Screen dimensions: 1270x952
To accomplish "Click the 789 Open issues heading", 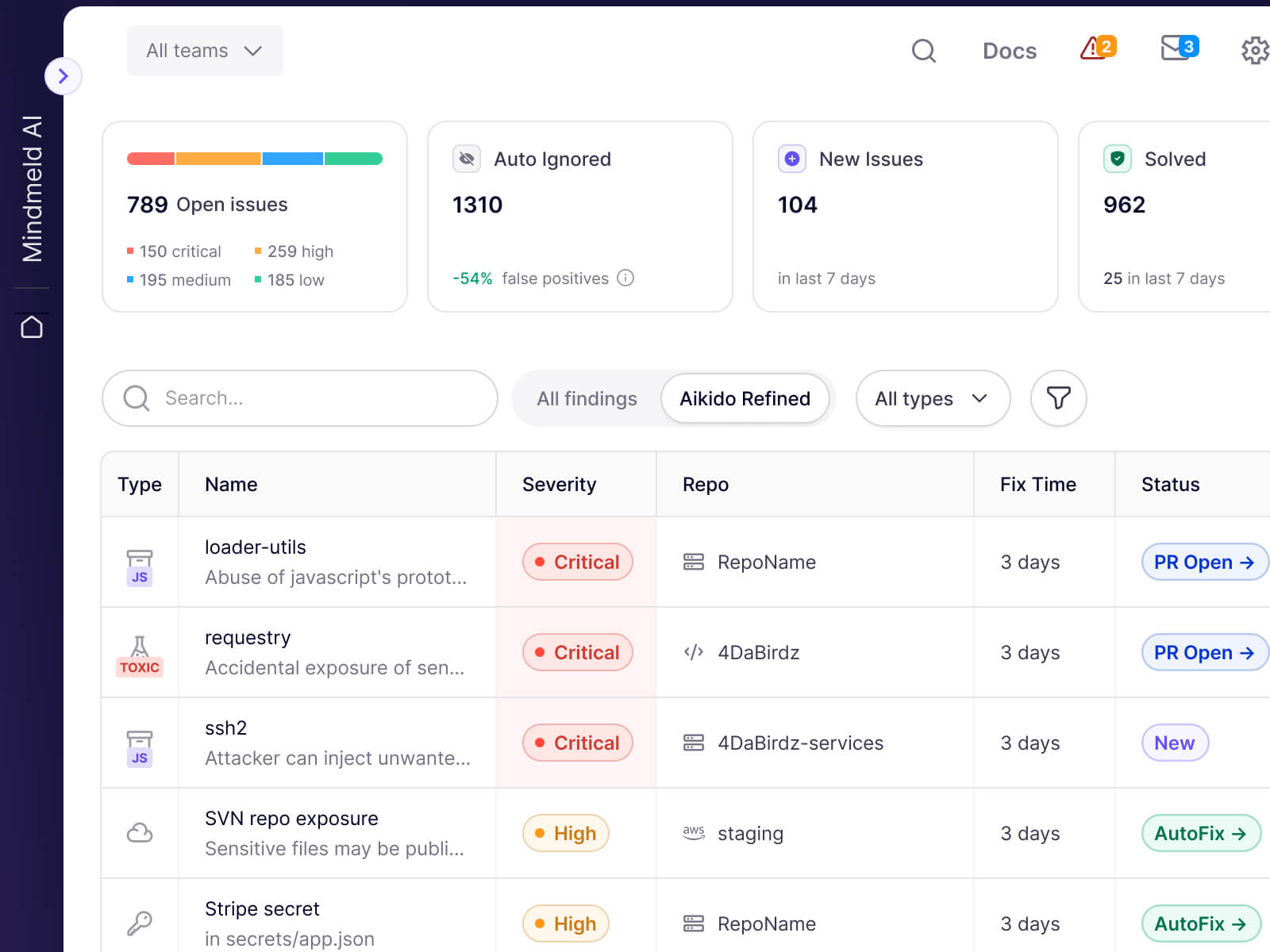I will (207, 205).
